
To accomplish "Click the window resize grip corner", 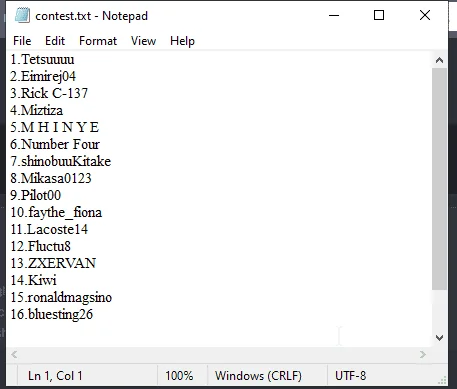I will [x=442, y=380].
